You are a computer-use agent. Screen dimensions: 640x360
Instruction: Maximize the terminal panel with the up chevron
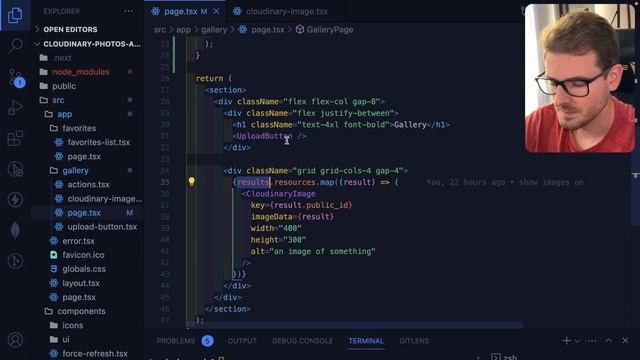click(609, 340)
